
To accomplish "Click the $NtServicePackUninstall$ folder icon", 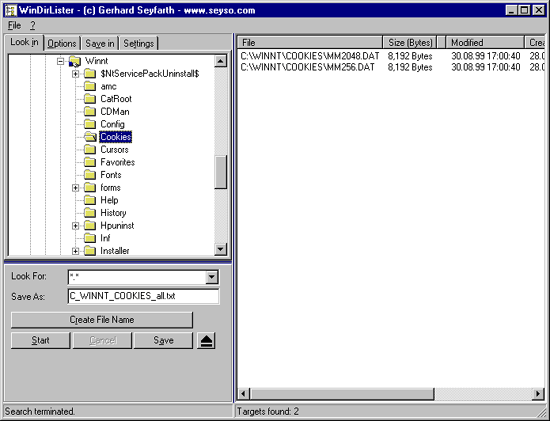I will (90, 74).
